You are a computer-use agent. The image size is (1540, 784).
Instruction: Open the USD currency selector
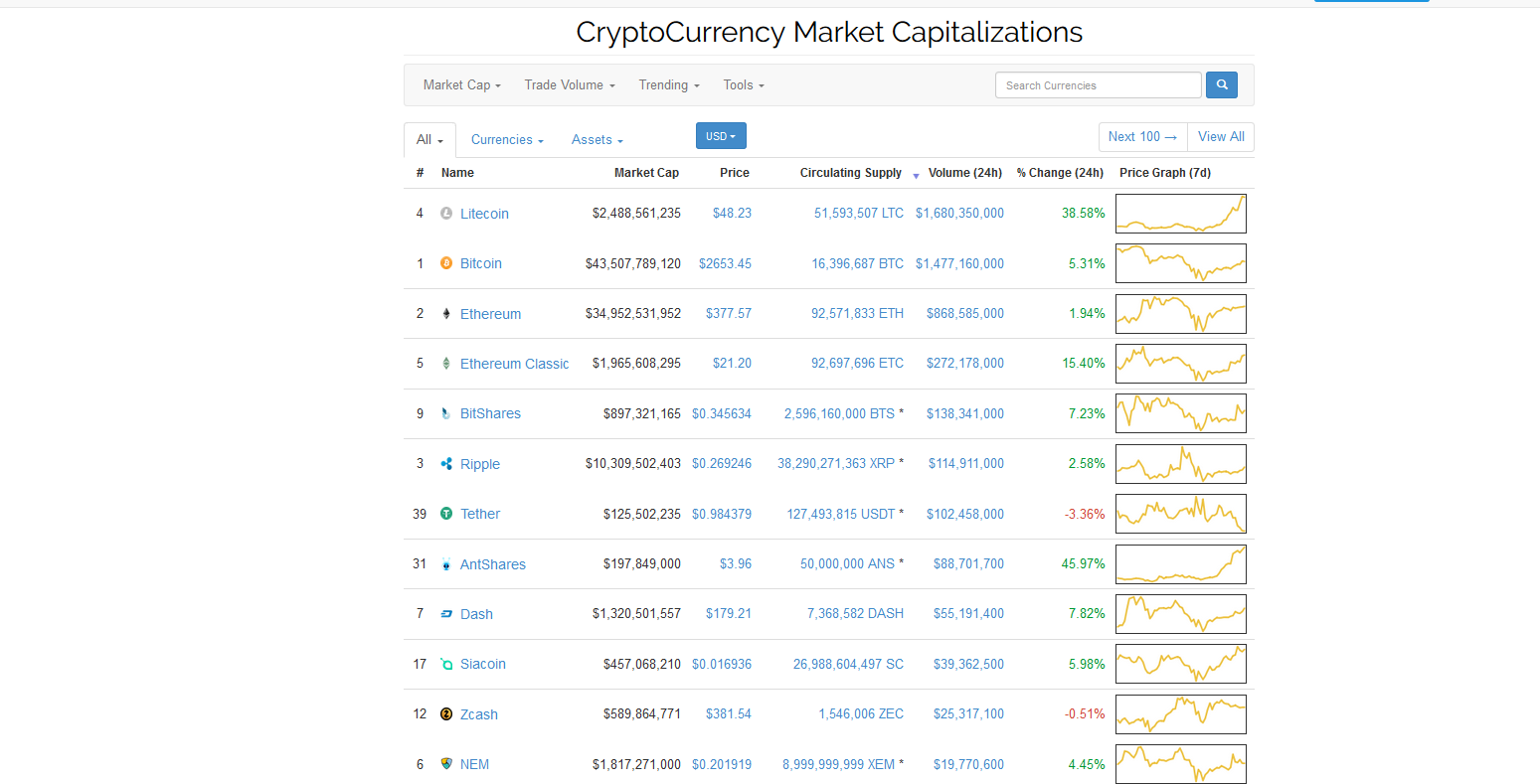(721, 136)
